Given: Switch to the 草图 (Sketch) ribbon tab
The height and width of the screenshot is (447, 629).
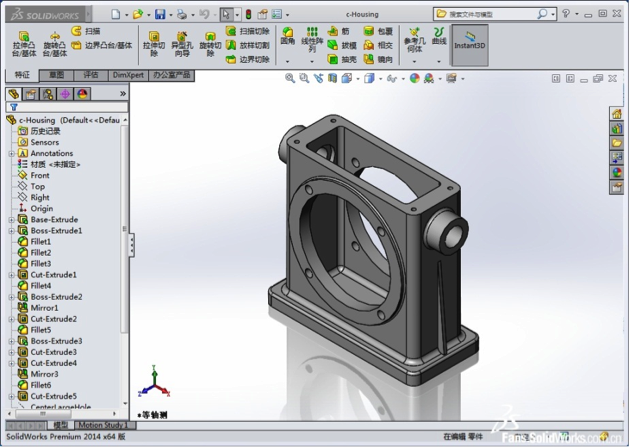Looking at the screenshot, I should tap(56, 75).
